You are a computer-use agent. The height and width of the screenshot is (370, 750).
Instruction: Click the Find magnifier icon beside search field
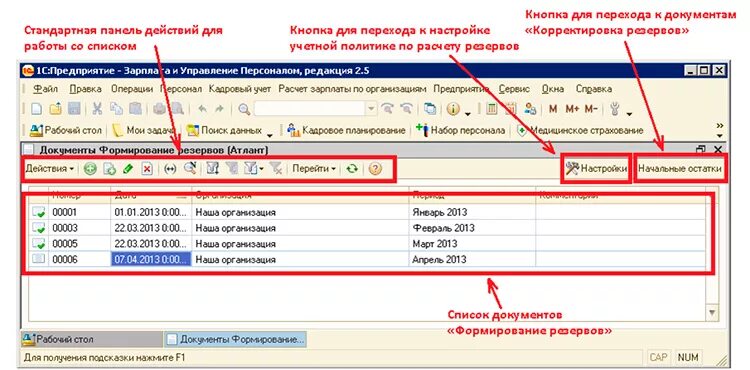pos(244,109)
